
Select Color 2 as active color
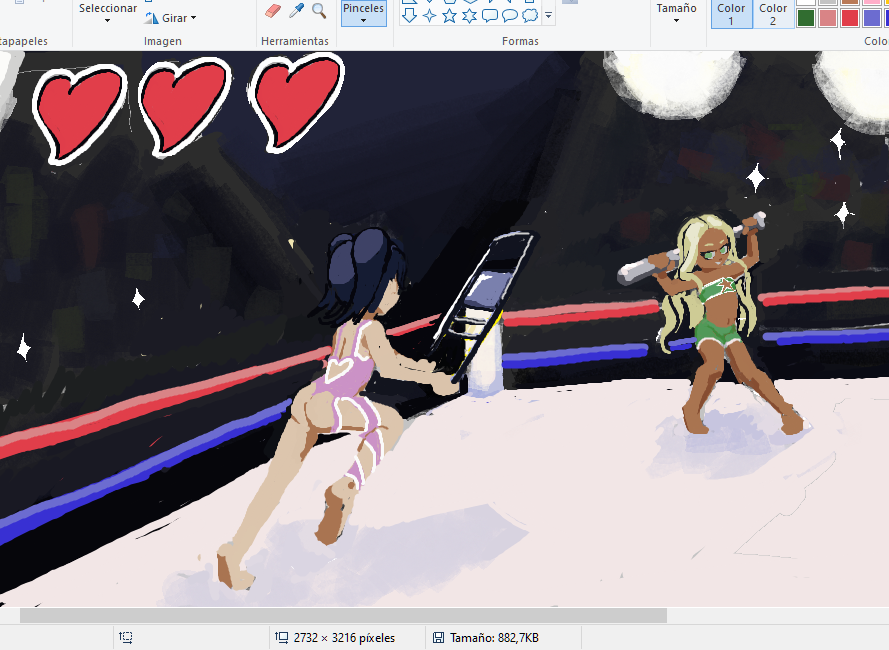click(x=773, y=14)
